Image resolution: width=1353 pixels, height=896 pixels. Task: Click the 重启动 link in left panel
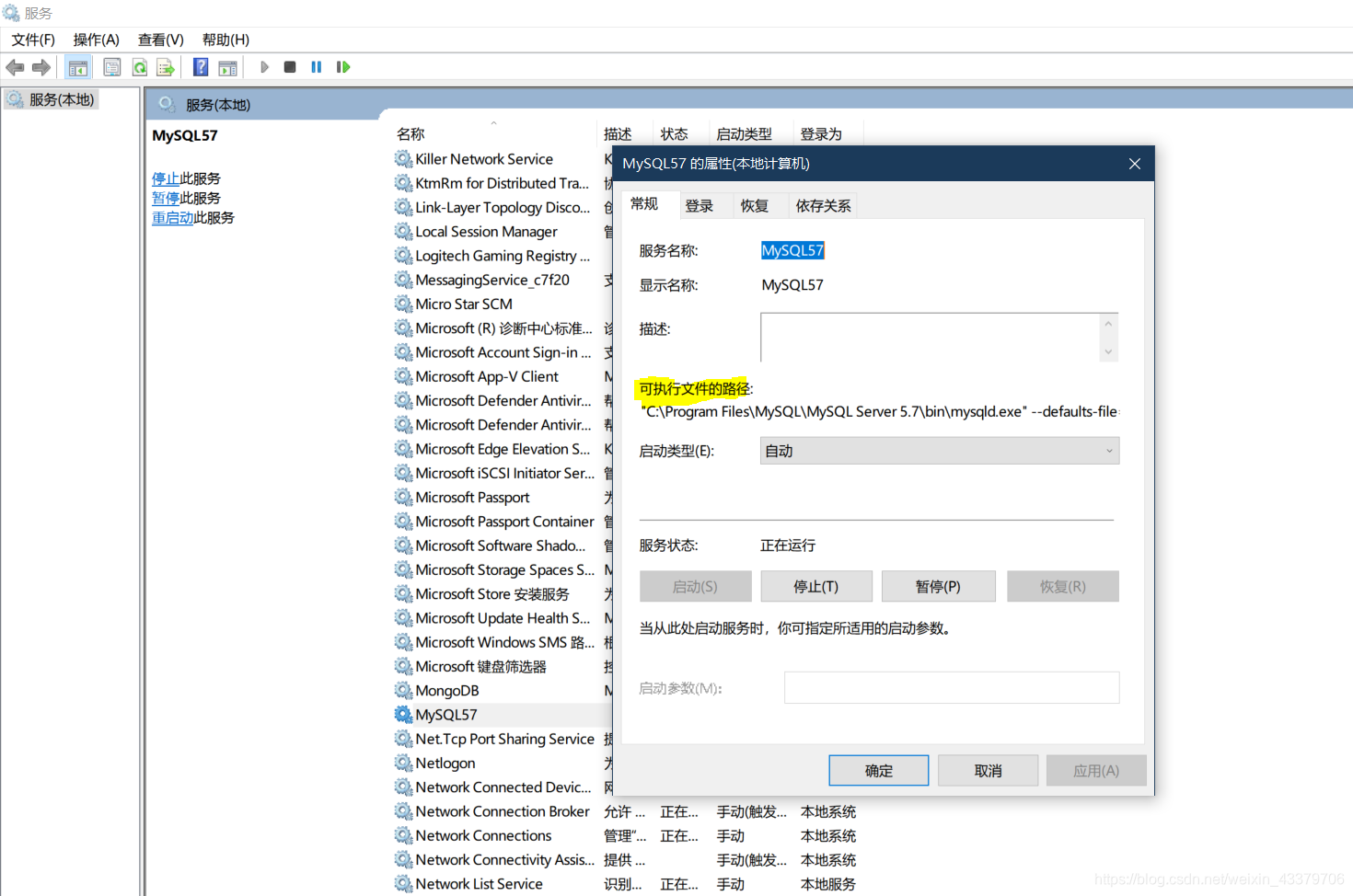172,218
